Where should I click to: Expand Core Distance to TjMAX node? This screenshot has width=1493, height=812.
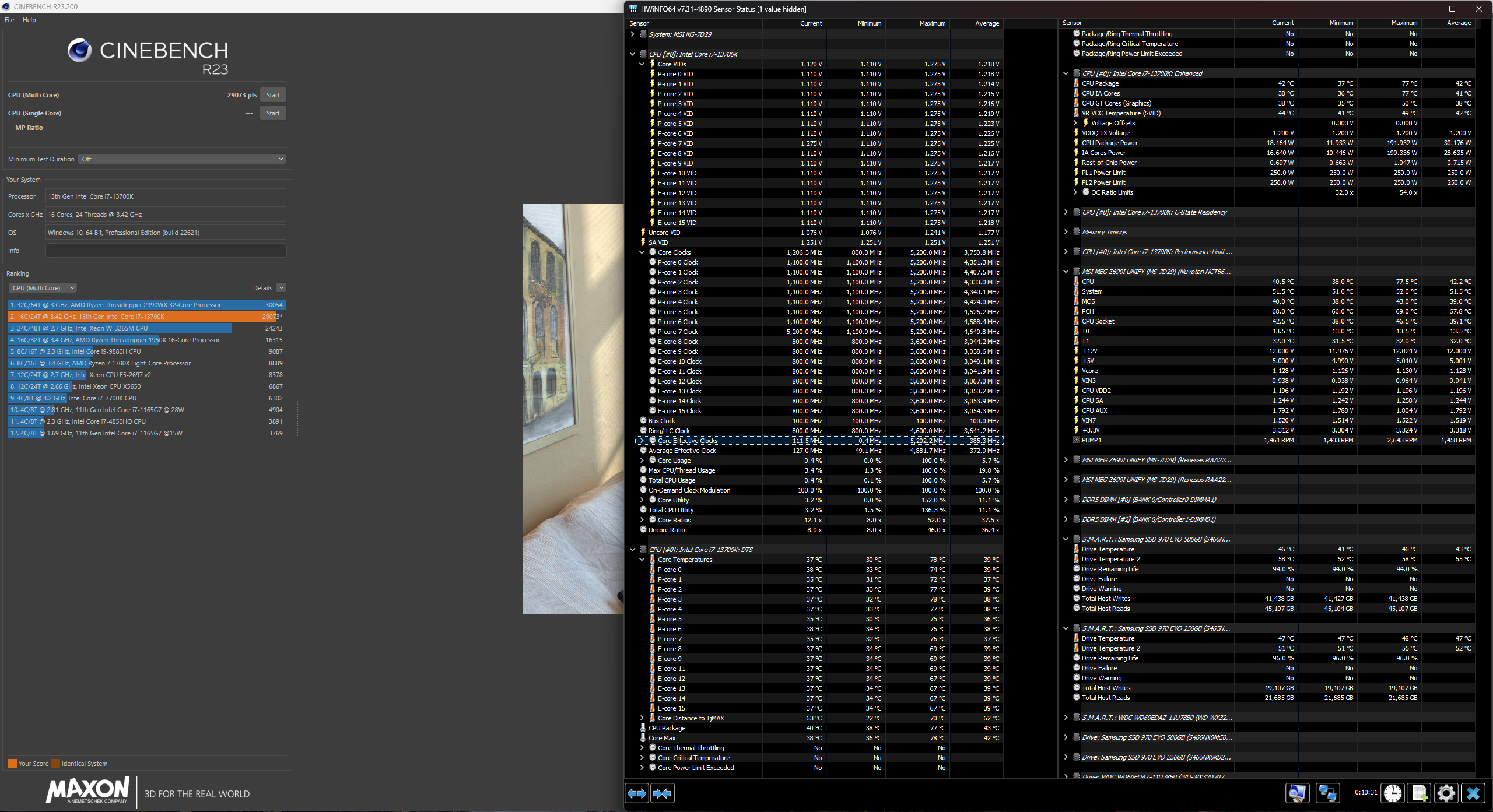point(642,718)
